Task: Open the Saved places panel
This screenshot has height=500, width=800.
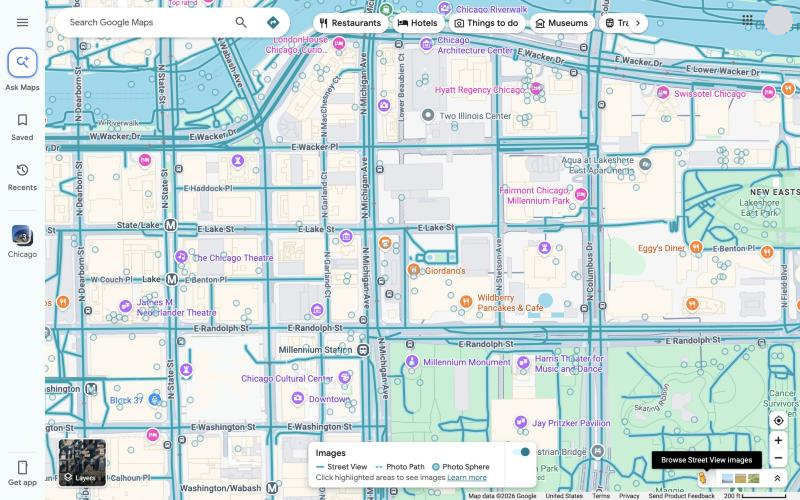Action: [22, 127]
